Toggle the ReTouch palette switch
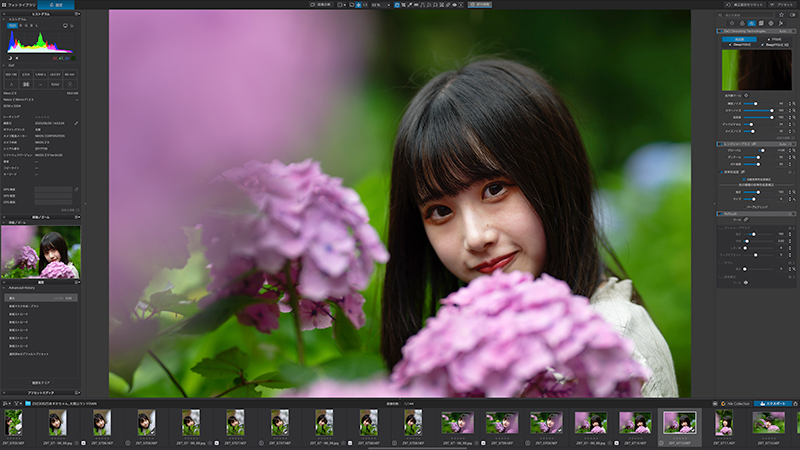The height and width of the screenshot is (450, 800). [721, 214]
